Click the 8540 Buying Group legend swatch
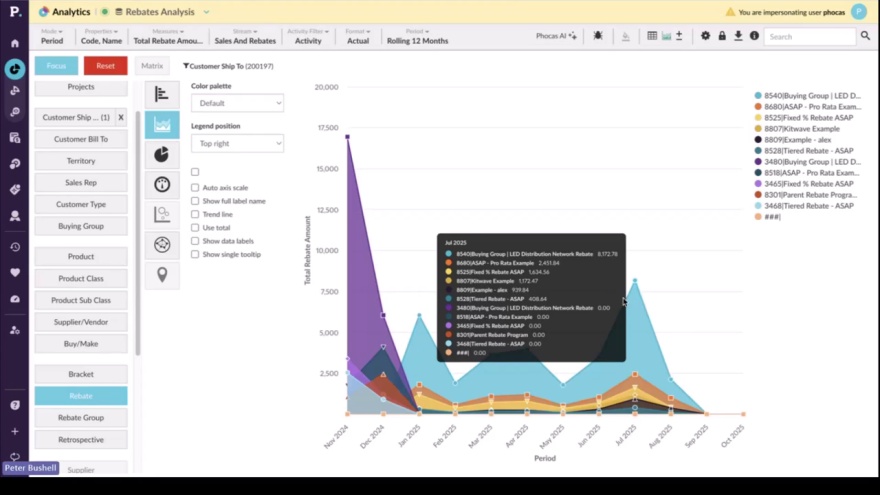 (759, 96)
